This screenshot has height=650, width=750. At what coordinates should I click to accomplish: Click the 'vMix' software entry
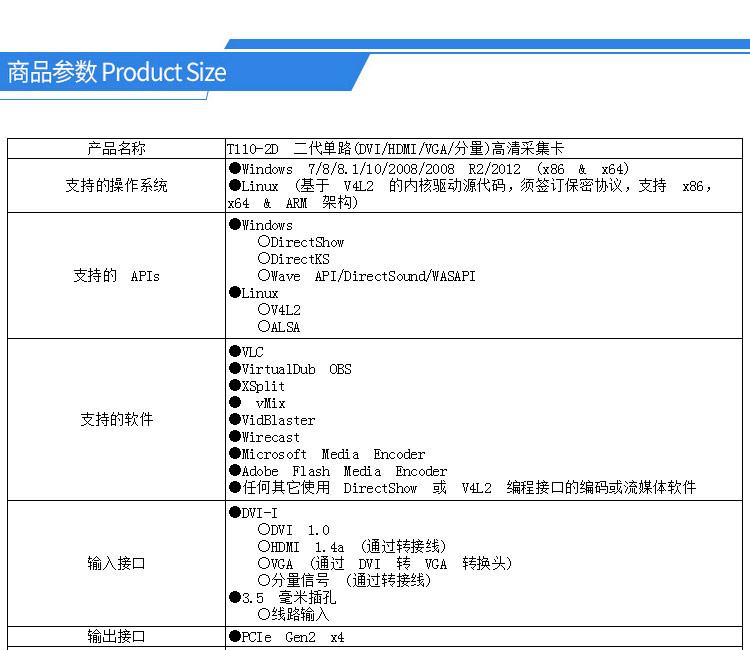(257, 403)
